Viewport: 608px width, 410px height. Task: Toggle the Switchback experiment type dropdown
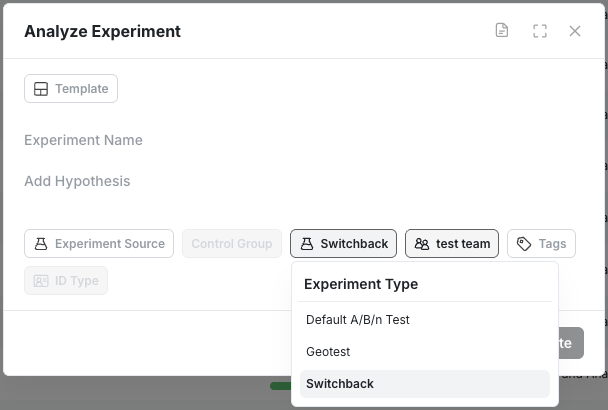344,244
